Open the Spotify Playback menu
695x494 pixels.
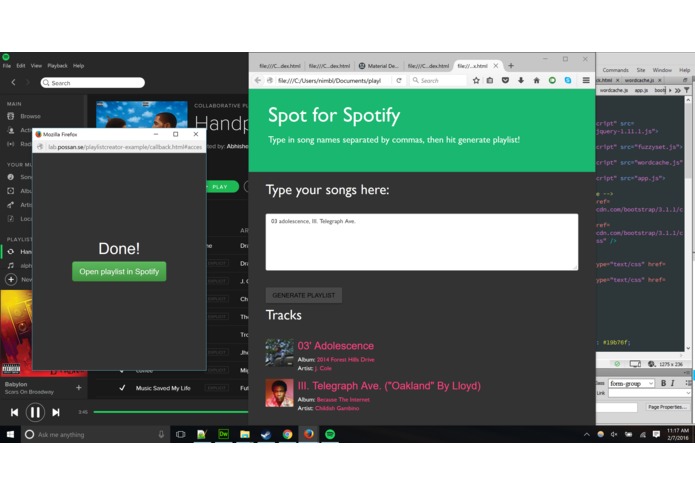pos(58,66)
